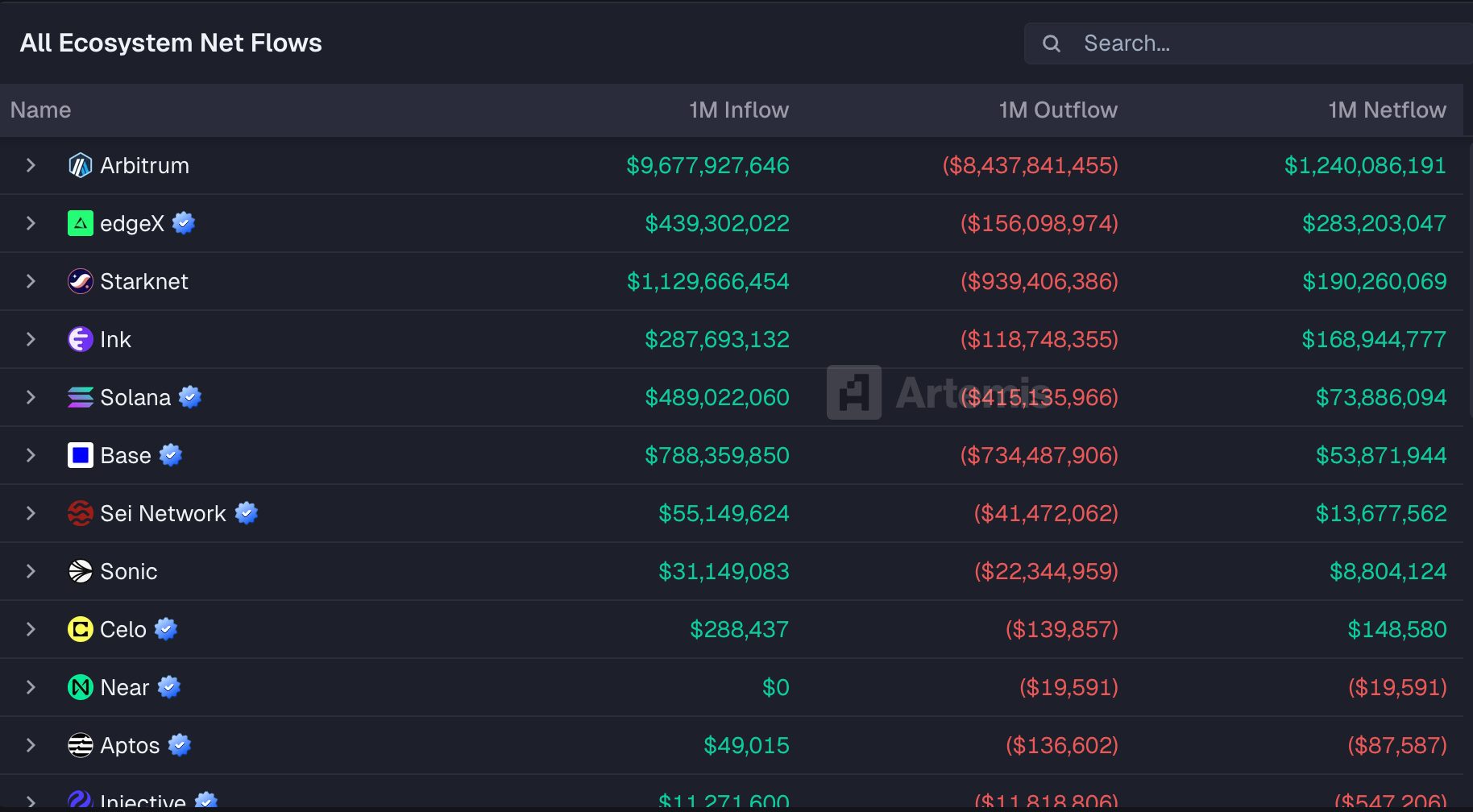The image size is (1473, 812).
Task: Click Solana netflow $73,886,094
Action: click(x=1381, y=398)
